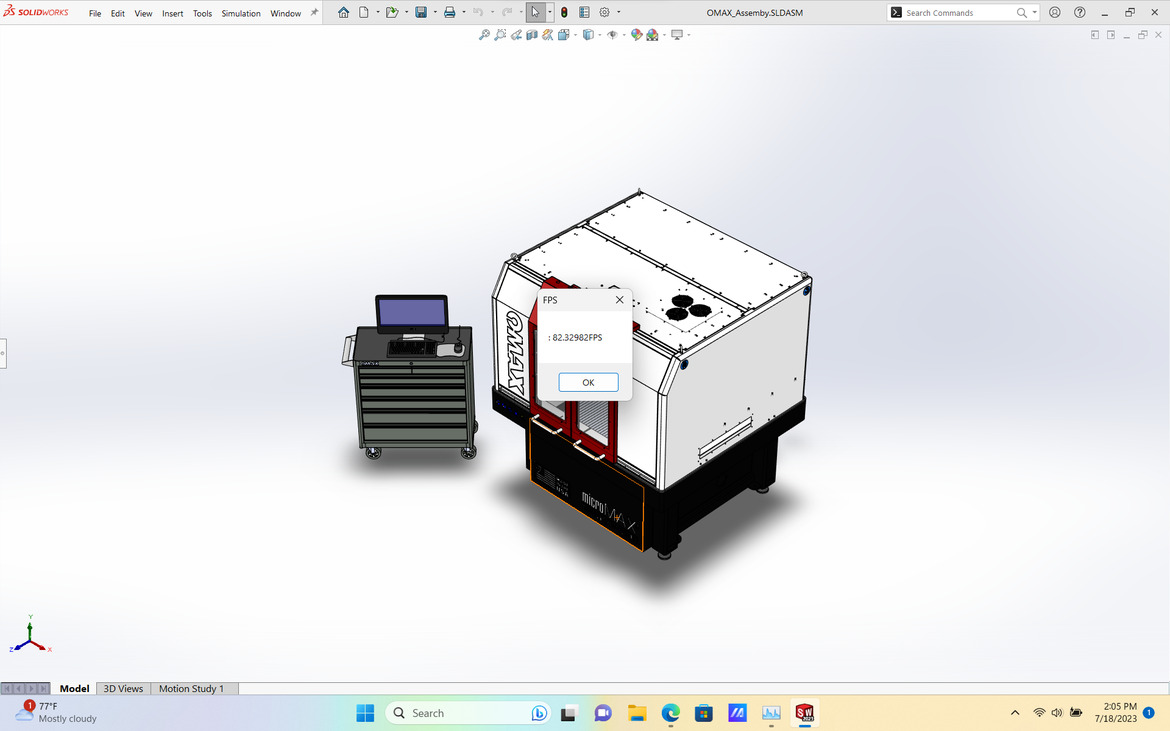Toggle the Section View icon
The width and height of the screenshot is (1170, 731).
[x=532, y=34]
